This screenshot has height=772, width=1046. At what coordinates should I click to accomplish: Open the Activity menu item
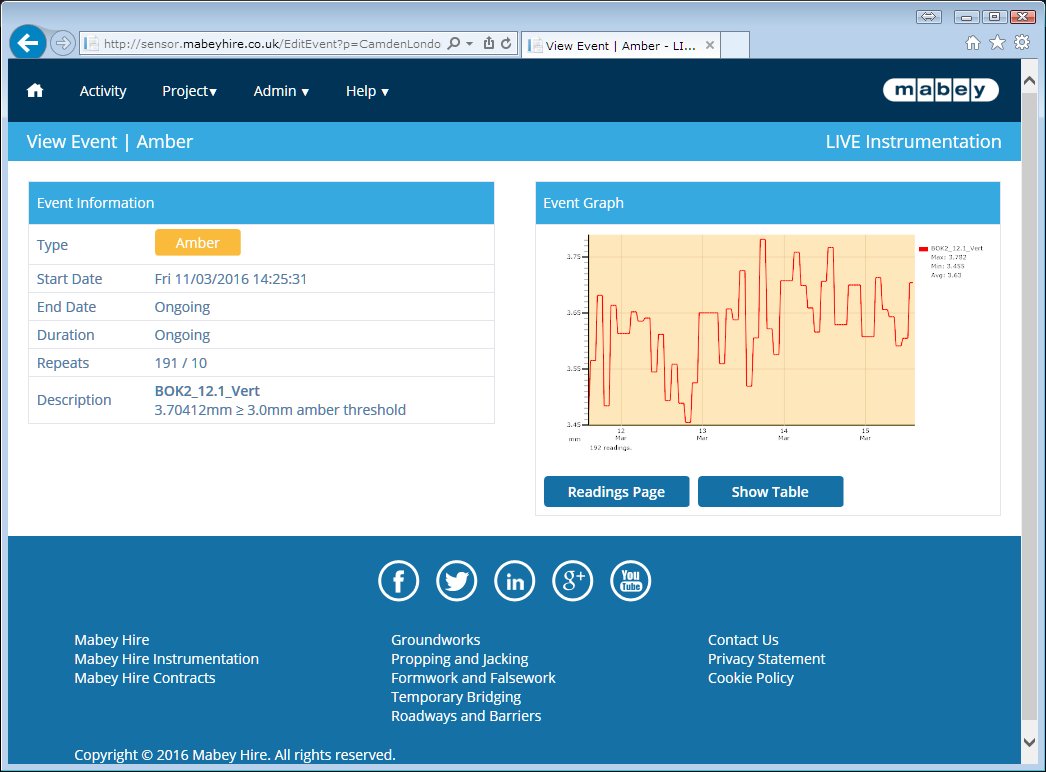pyautogui.click(x=103, y=91)
